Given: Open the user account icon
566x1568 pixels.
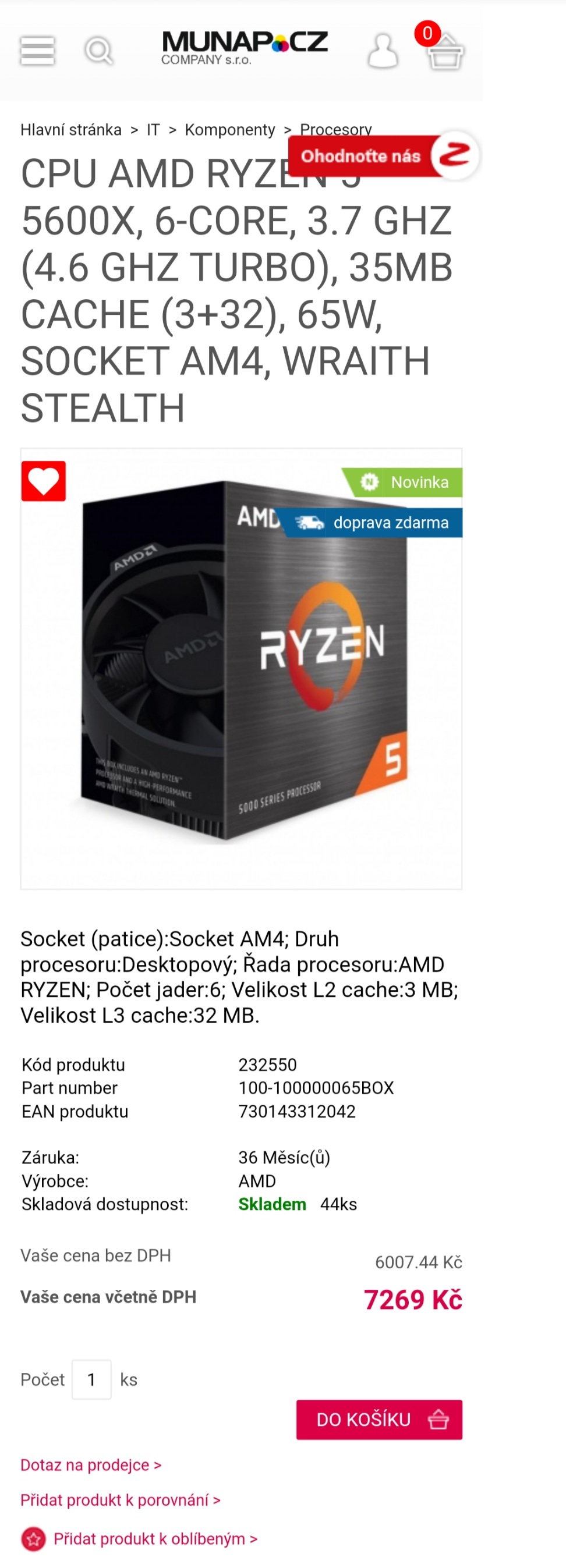Looking at the screenshot, I should coord(383,51).
